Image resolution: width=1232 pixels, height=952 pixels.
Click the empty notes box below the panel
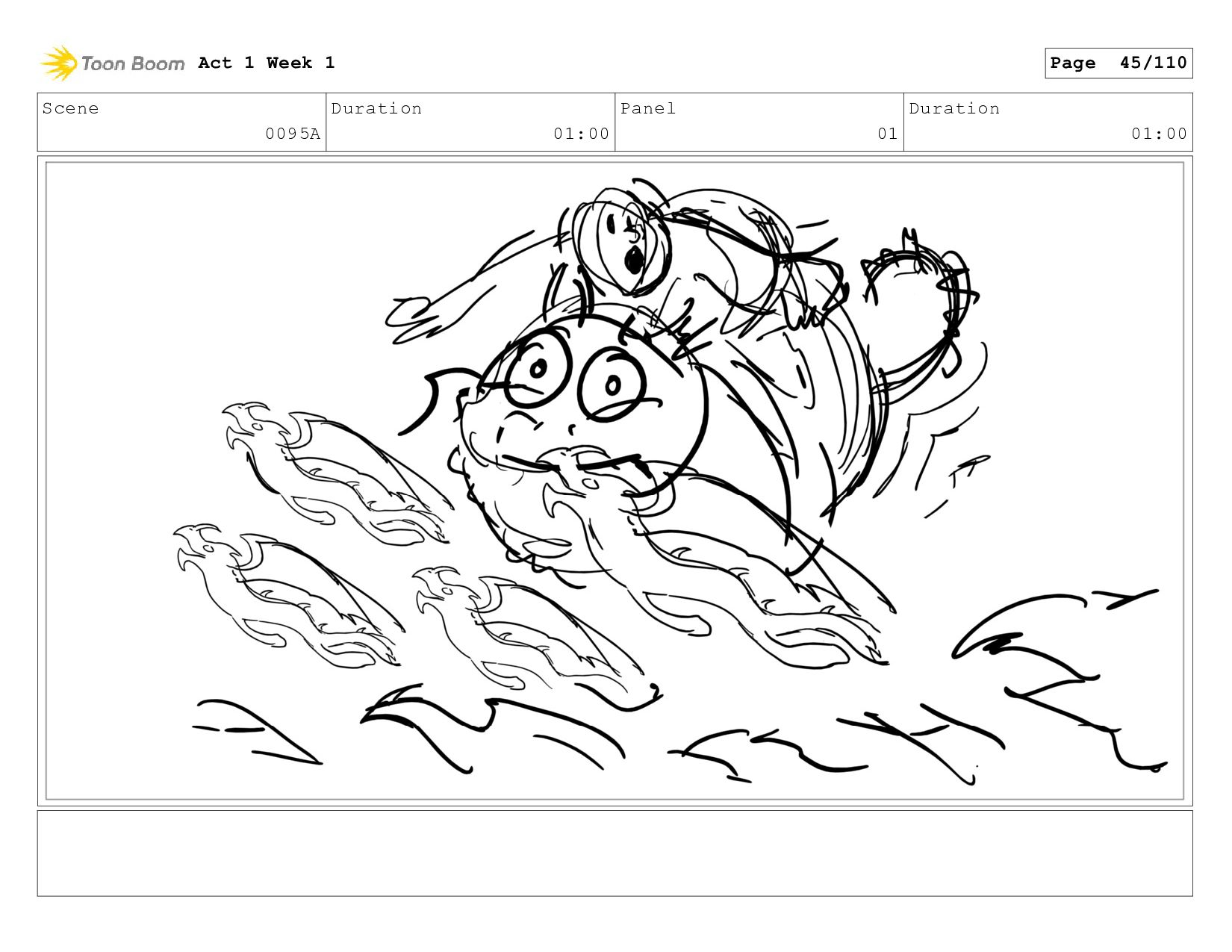tap(615, 853)
